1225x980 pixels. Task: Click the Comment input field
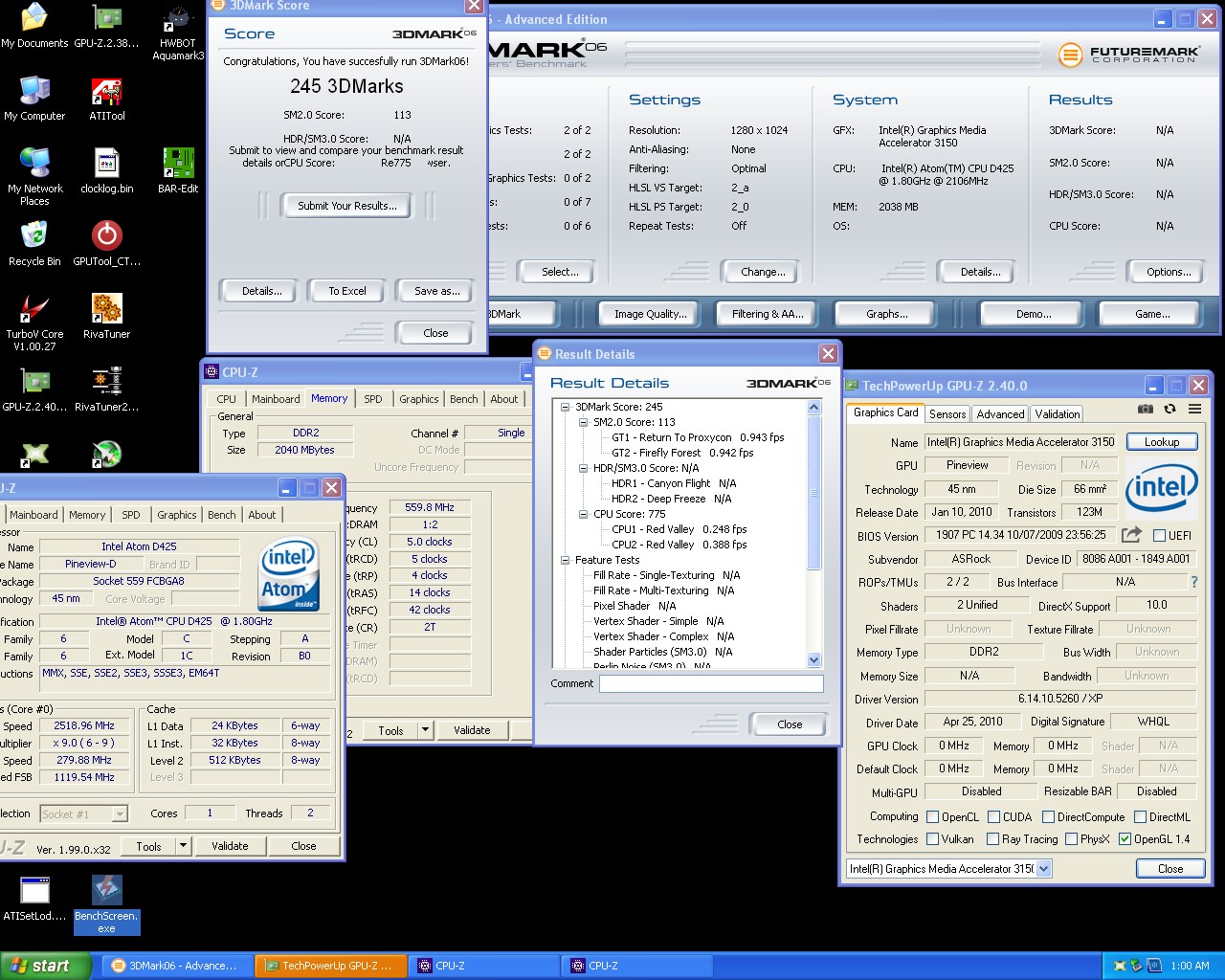(711, 683)
